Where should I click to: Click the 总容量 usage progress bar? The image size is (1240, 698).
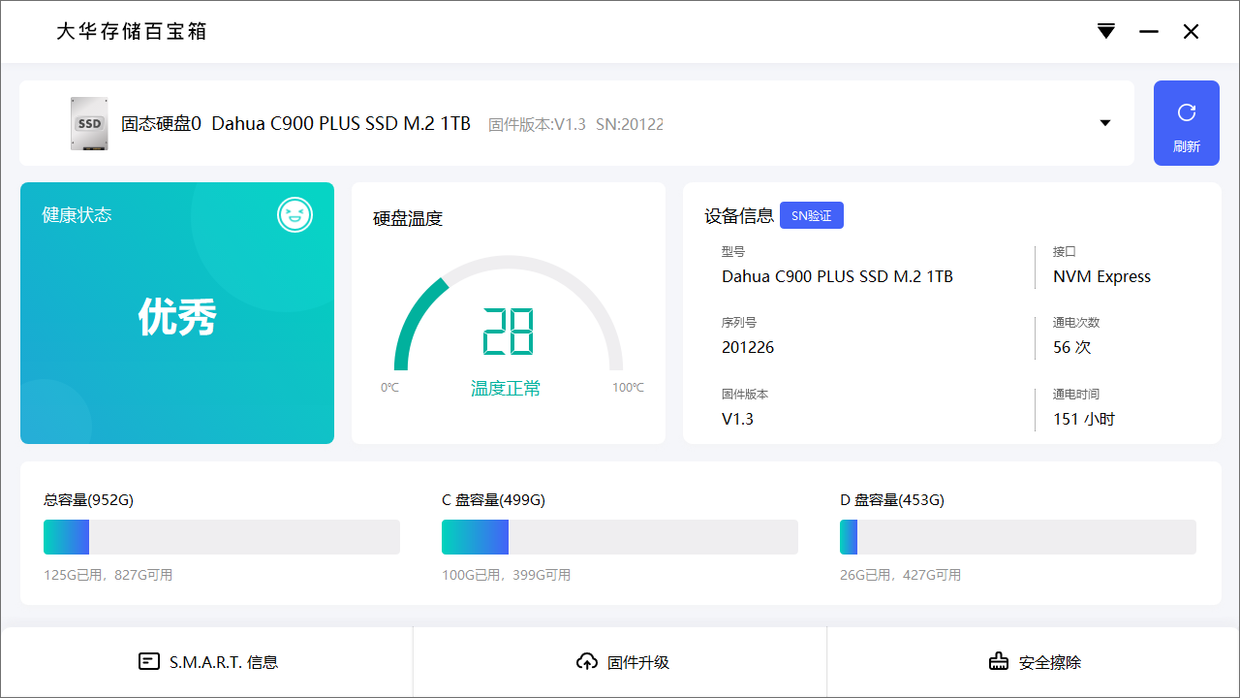[x=221, y=537]
